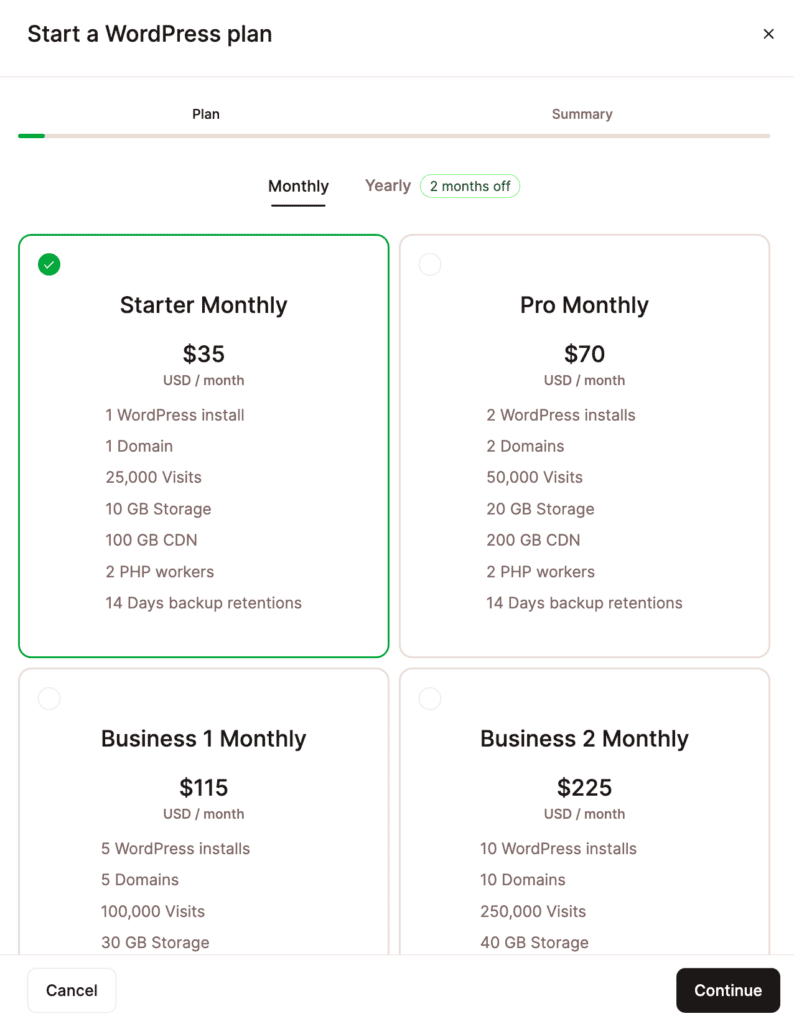Viewport: 794px width, 1024px height.
Task: Switch billing to Yearly
Action: point(387,186)
